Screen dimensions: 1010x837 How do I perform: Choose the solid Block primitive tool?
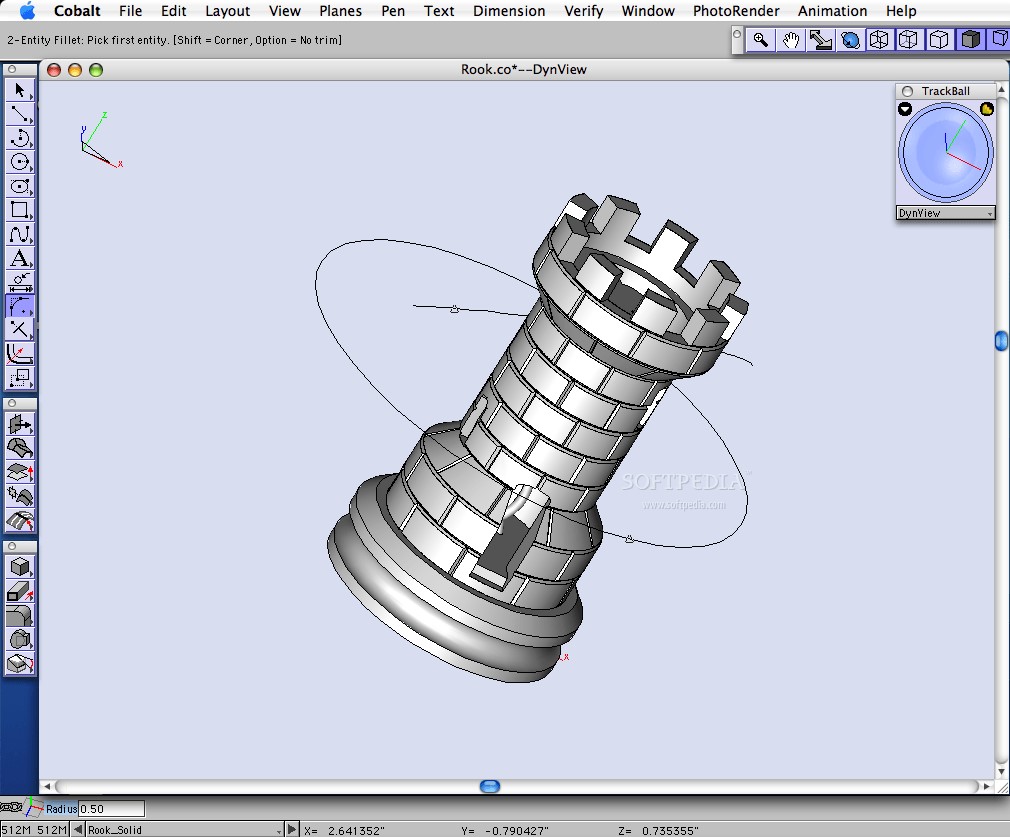pyautogui.click(x=20, y=567)
